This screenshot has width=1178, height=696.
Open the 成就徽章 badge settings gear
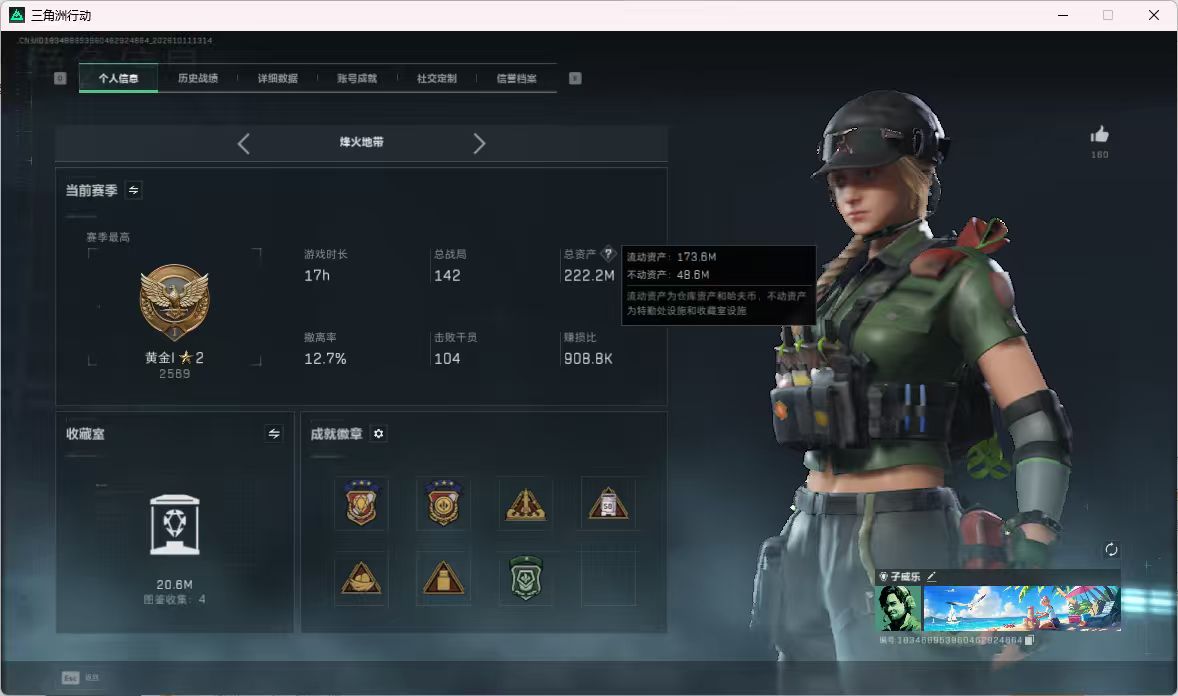pos(379,434)
